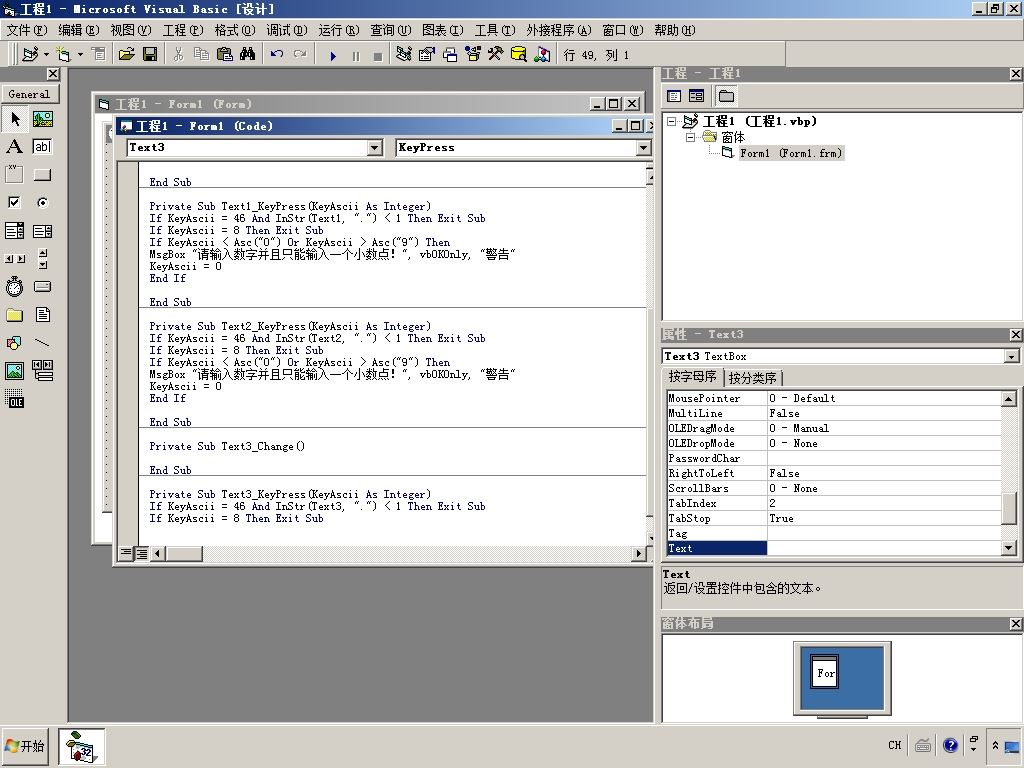Switch to the 按分类序 properties tab

tap(752, 377)
